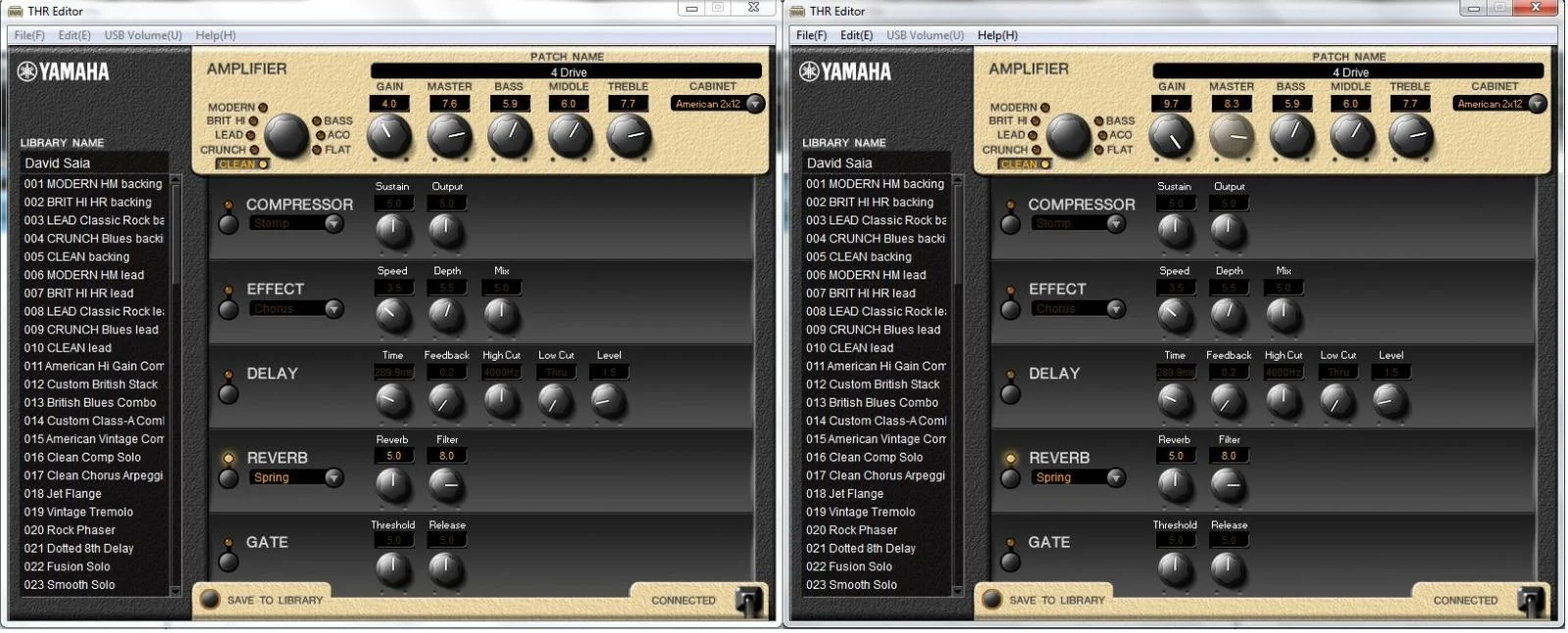Click the Treble knob in the left window
The width and height of the screenshot is (1568, 633).
tap(629, 136)
